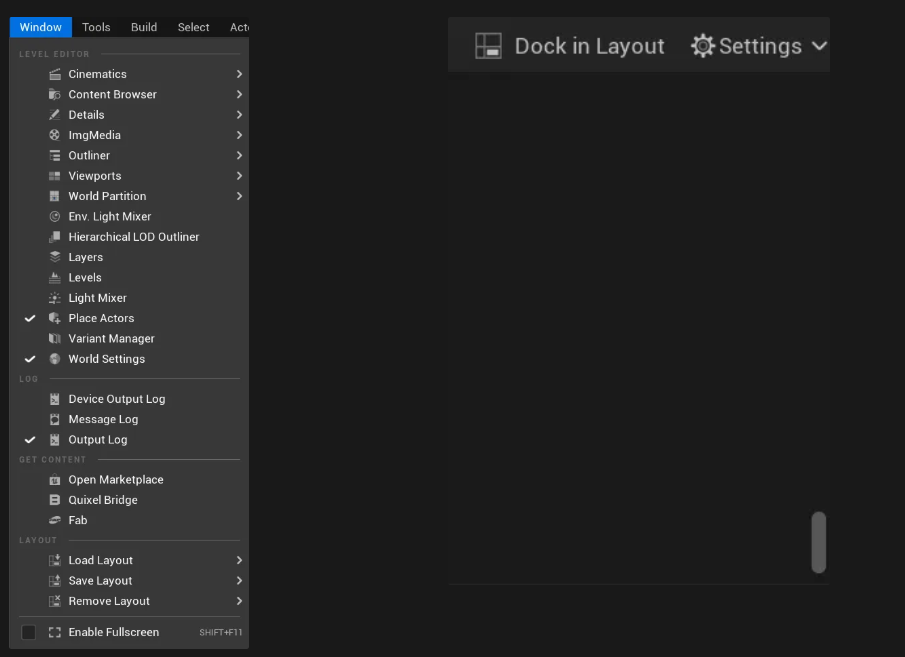The image size is (905, 657).
Task: Uncheck the World Settings checkmark
Action: pyautogui.click(x=30, y=359)
